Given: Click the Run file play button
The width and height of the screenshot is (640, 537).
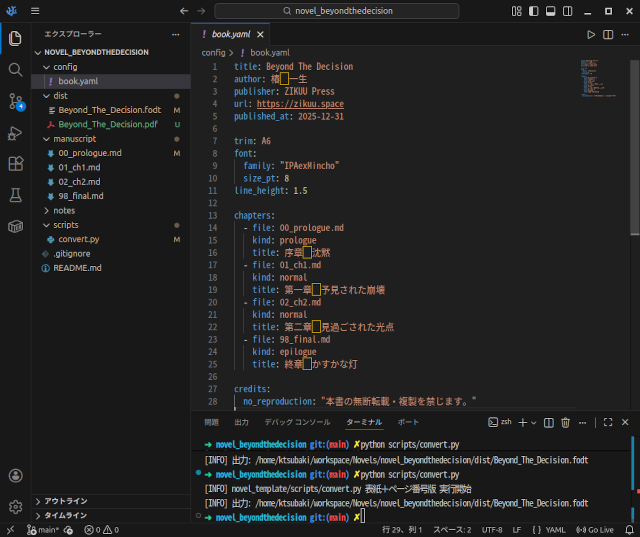Looking at the screenshot, I should [591, 34].
